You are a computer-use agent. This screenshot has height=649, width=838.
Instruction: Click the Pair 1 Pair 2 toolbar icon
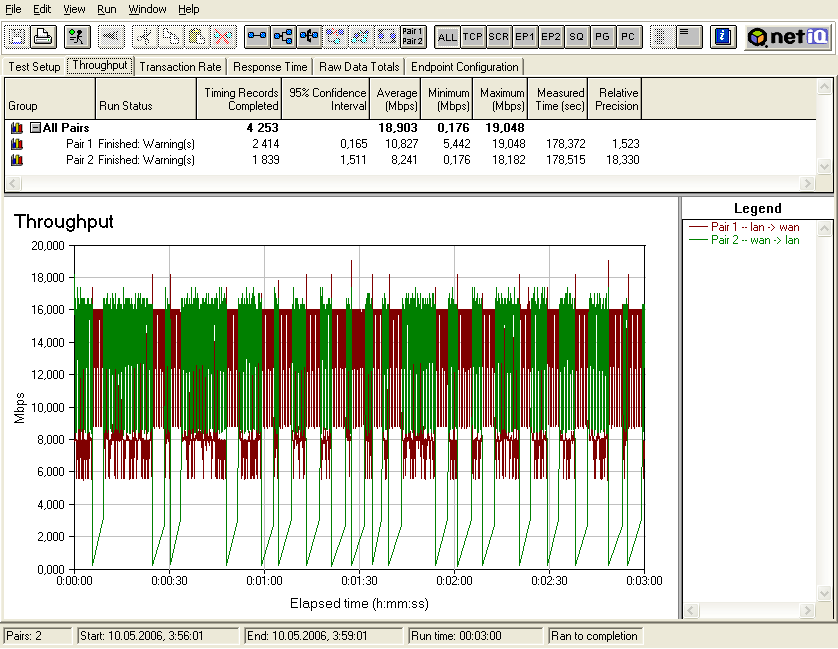click(x=413, y=37)
